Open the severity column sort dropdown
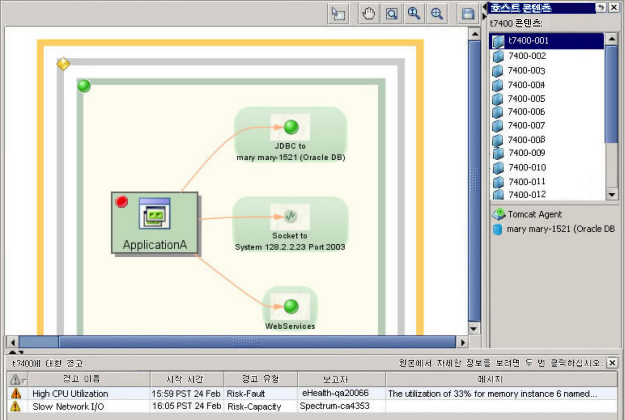Image resolution: width=625 pixels, height=420 pixels. pos(18,379)
